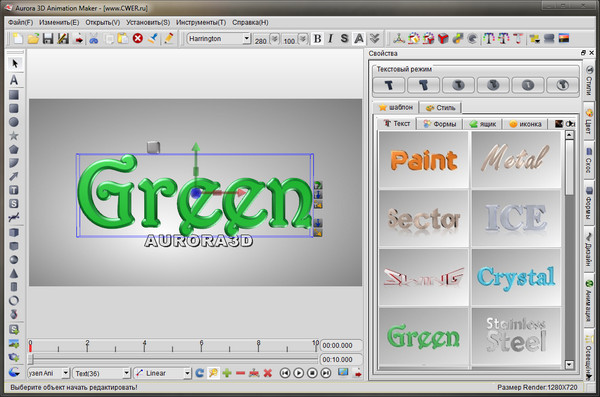Open the Text(36) object dropdown
Screen dimensions: 600x397
(126, 373)
